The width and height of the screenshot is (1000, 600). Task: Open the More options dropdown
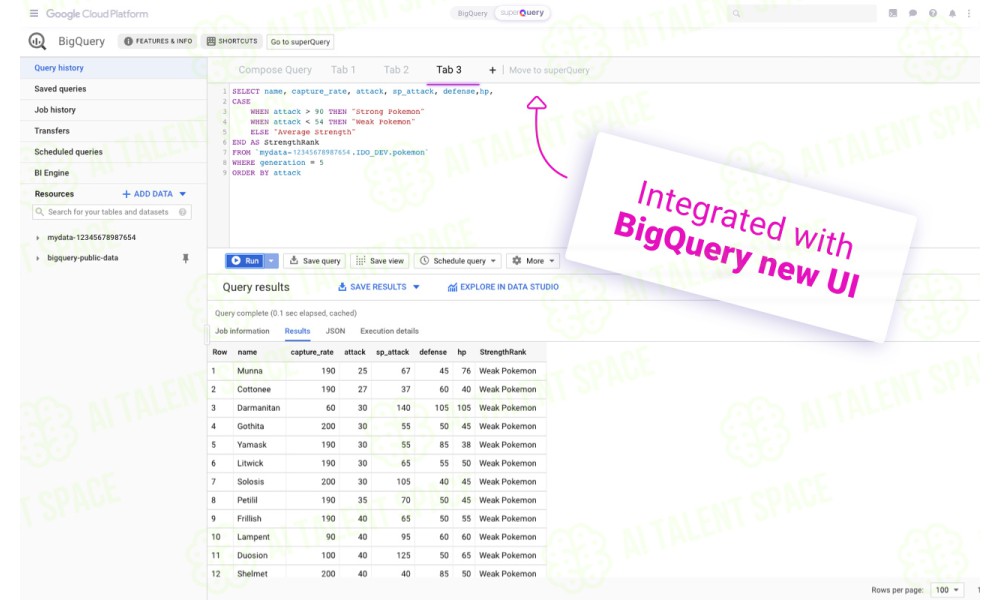(552, 261)
